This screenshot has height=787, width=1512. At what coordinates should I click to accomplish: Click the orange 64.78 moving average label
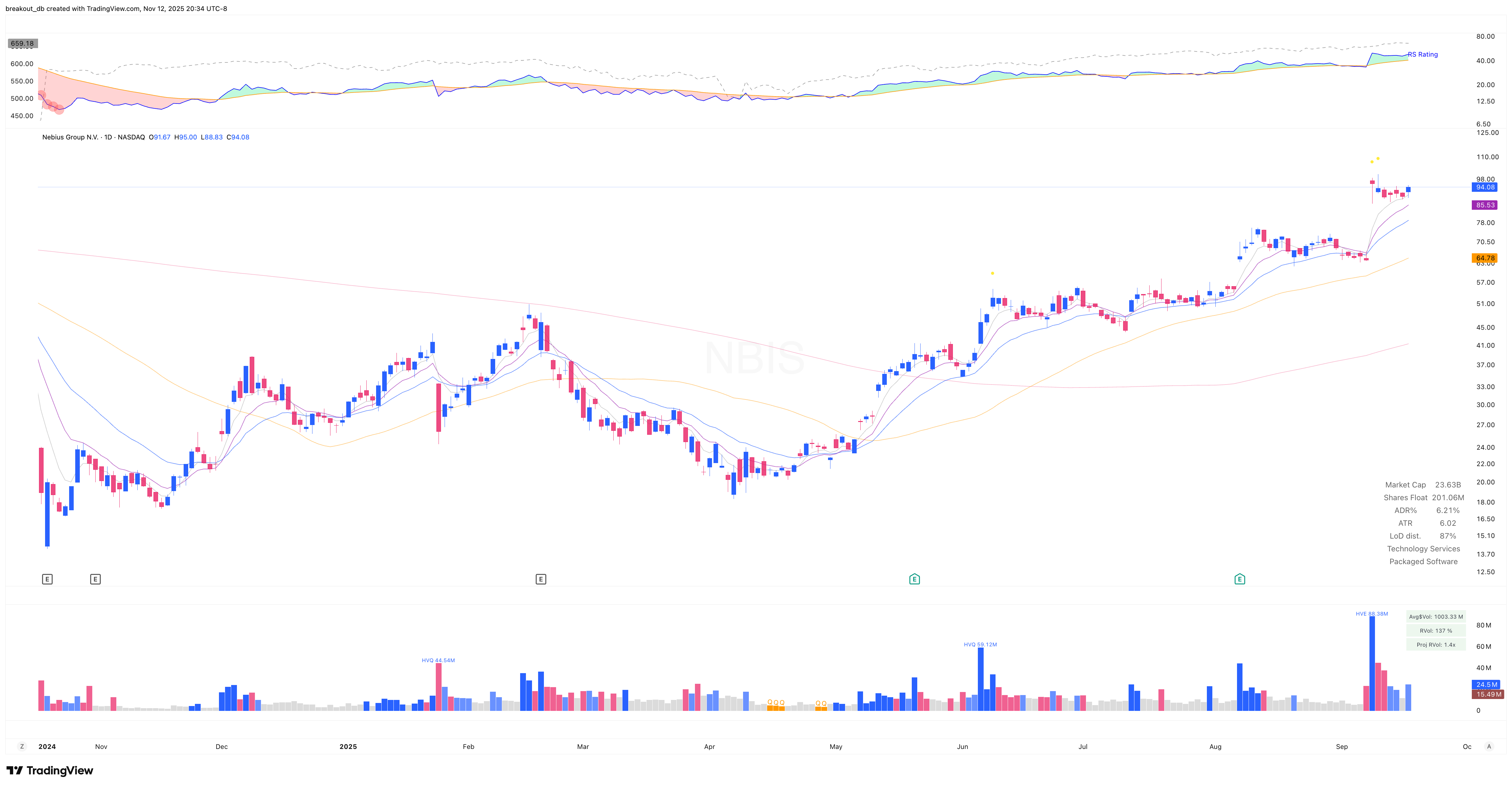pyautogui.click(x=1486, y=258)
